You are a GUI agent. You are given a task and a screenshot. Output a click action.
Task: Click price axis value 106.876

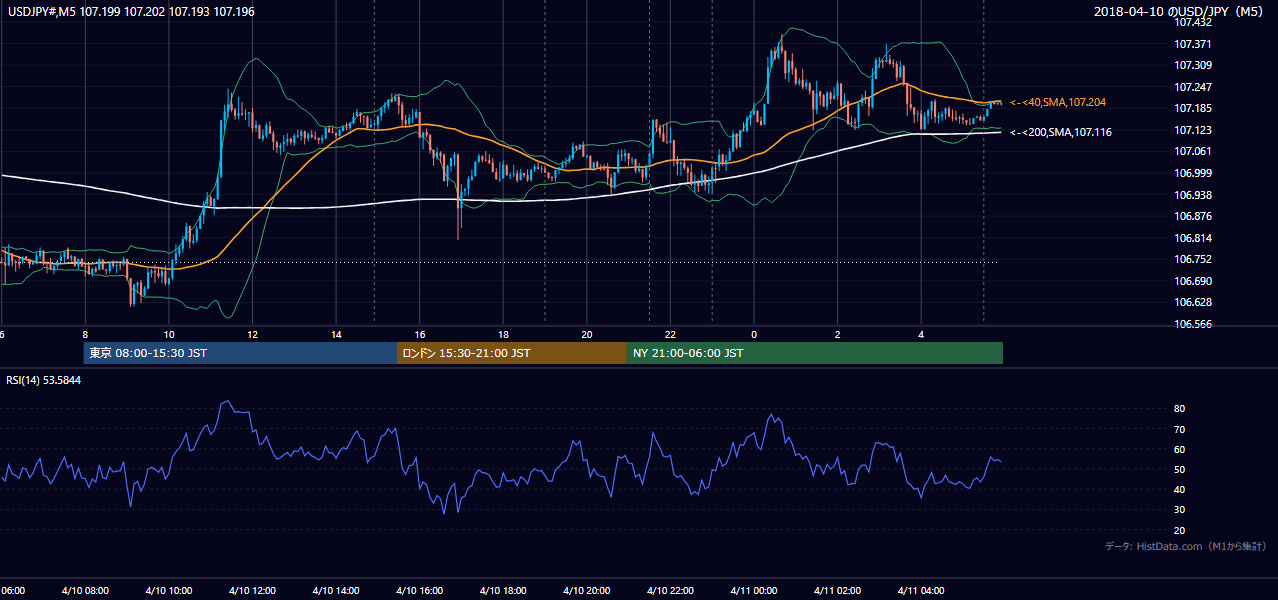[x=1192, y=216]
